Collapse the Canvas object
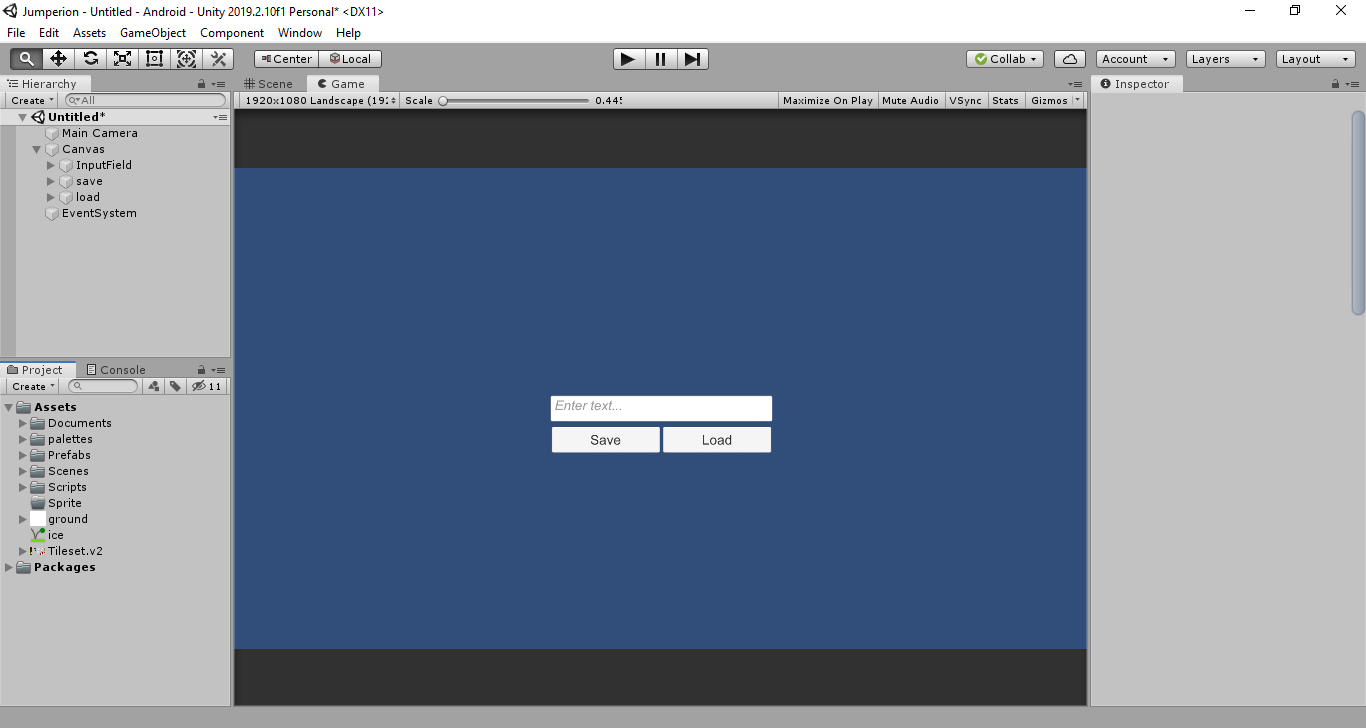Image resolution: width=1366 pixels, height=728 pixels. [x=37, y=149]
